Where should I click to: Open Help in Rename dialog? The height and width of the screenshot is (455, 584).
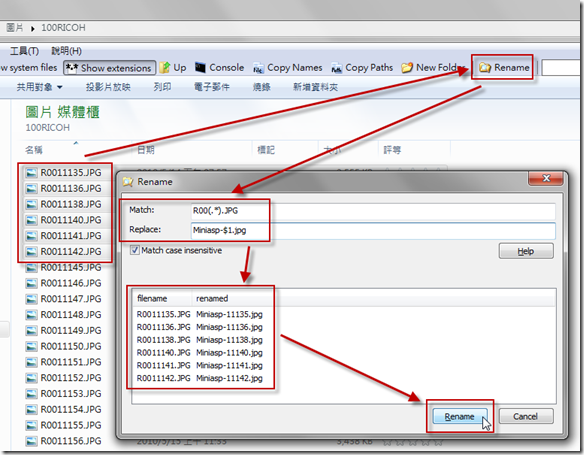pyautogui.click(x=526, y=252)
